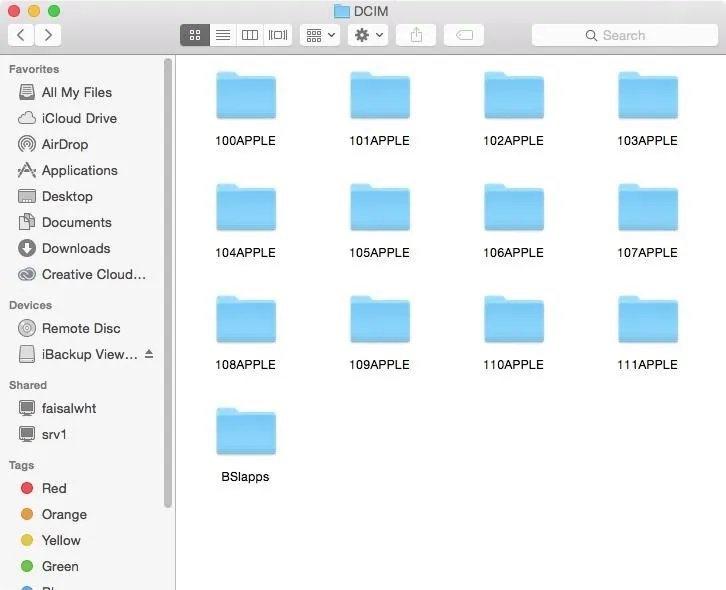Screen dimensions: 726x590
Task: Click the DCIM title folder icon
Action: coord(342,11)
